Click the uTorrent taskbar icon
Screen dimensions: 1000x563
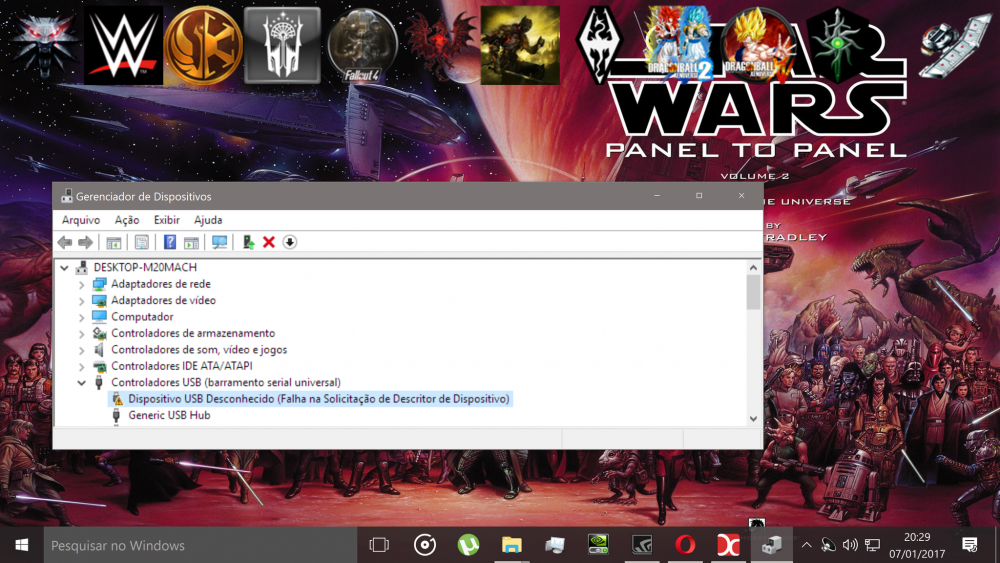(468, 545)
